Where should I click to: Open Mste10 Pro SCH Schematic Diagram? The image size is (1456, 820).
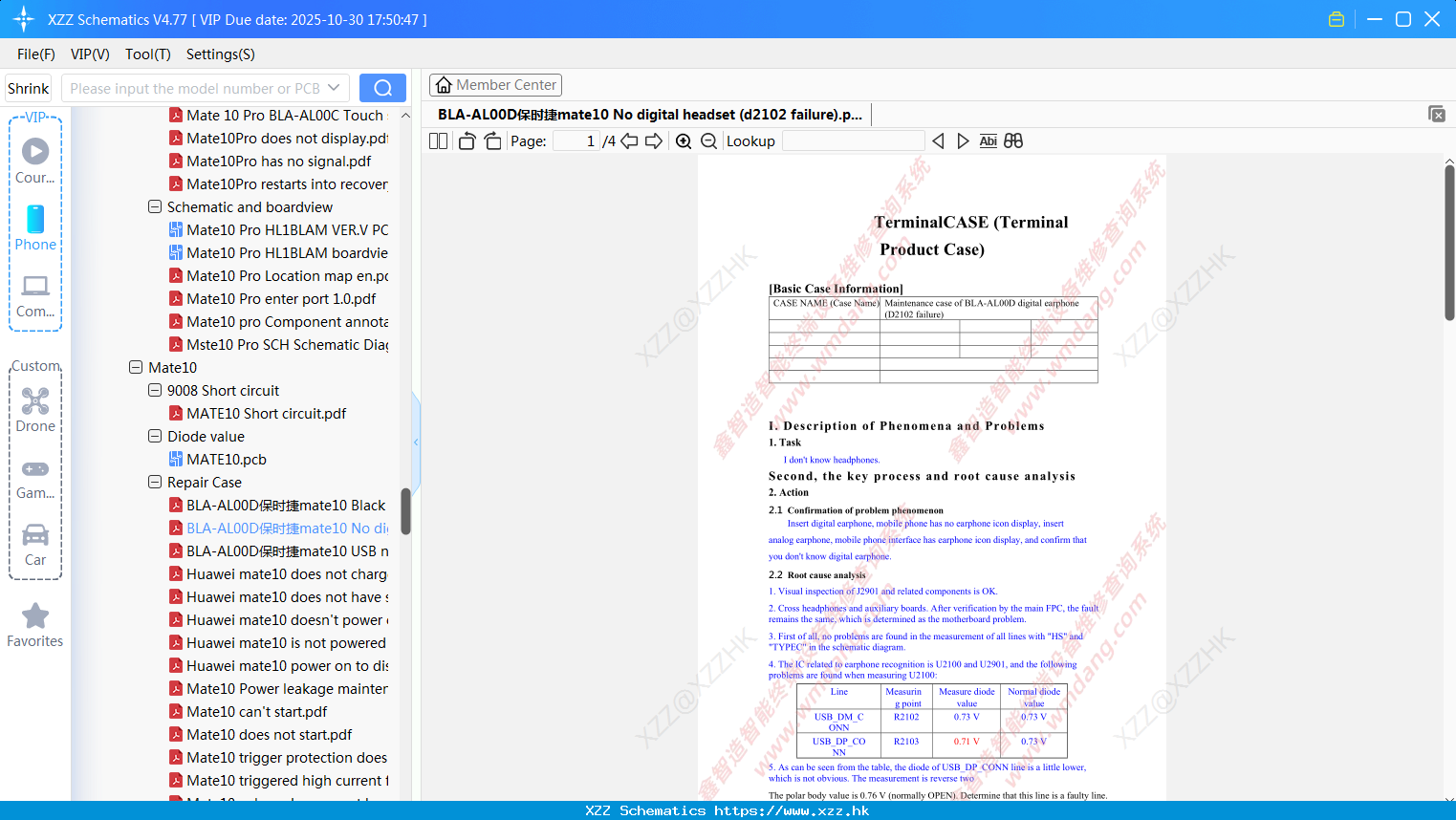[278, 345]
